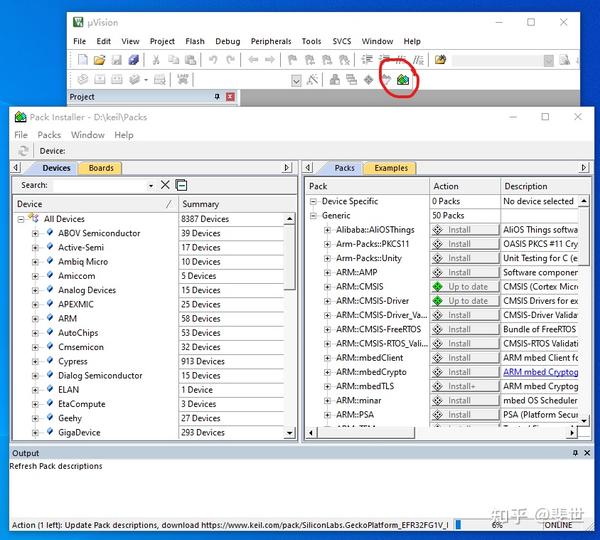Click the Refresh icon in Pack Installer toolbar
600x540 pixels.
click(x=23, y=151)
